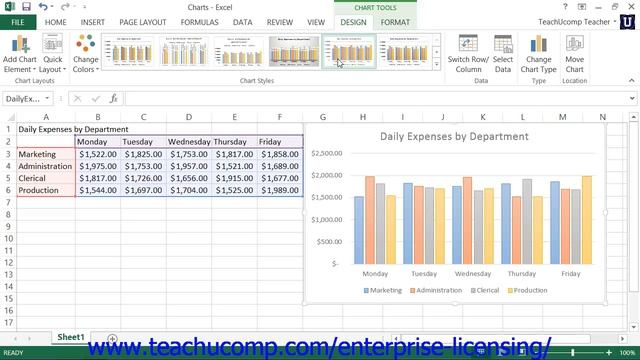This screenshot has width=640, height=360.
Task: Open Ribbon Display Options icon
Action: click(x=582, y=7)
